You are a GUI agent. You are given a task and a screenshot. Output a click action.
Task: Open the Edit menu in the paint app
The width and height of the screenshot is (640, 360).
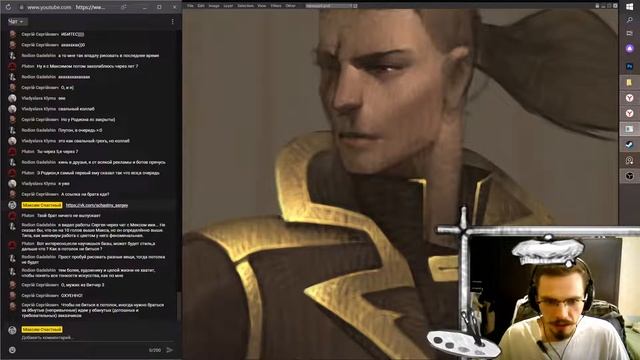(x=201, y=6)
